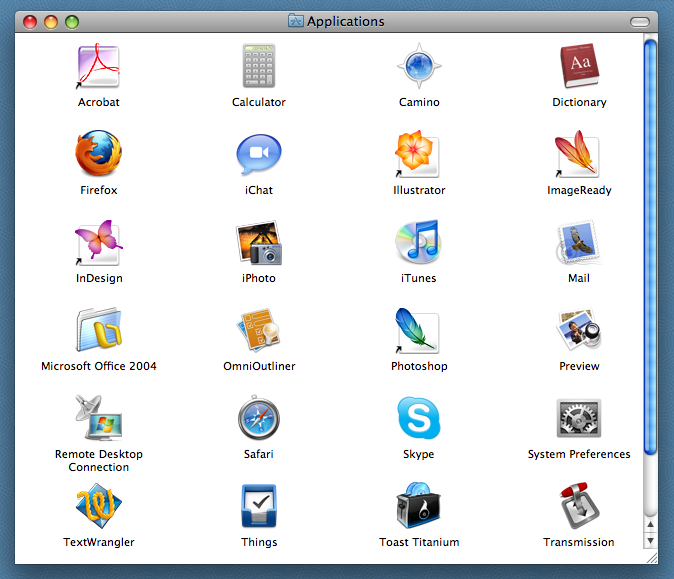Select the Skype application icon

coord(418,419)
